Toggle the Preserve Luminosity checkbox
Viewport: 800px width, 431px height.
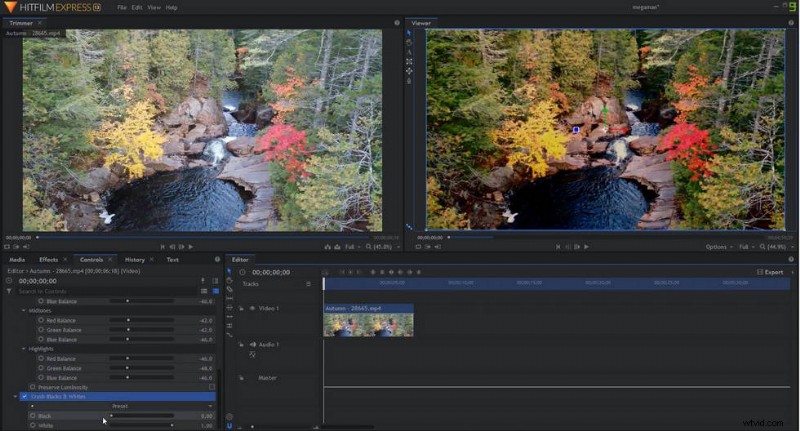point(212,387)
